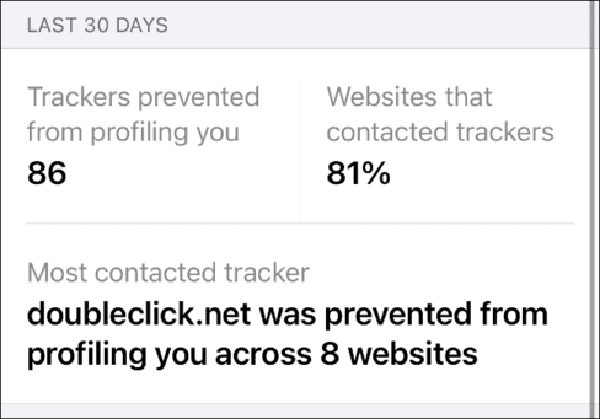
Task: Click the words 'Trackers prevented'
Action: pyautogui.click(x=143, y=98)
